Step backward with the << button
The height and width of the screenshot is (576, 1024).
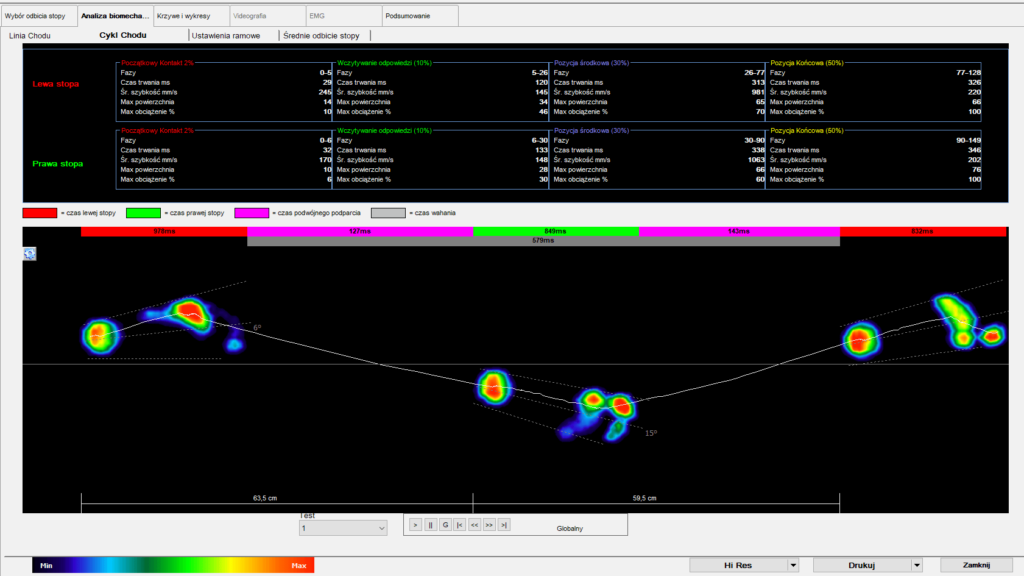475,524
